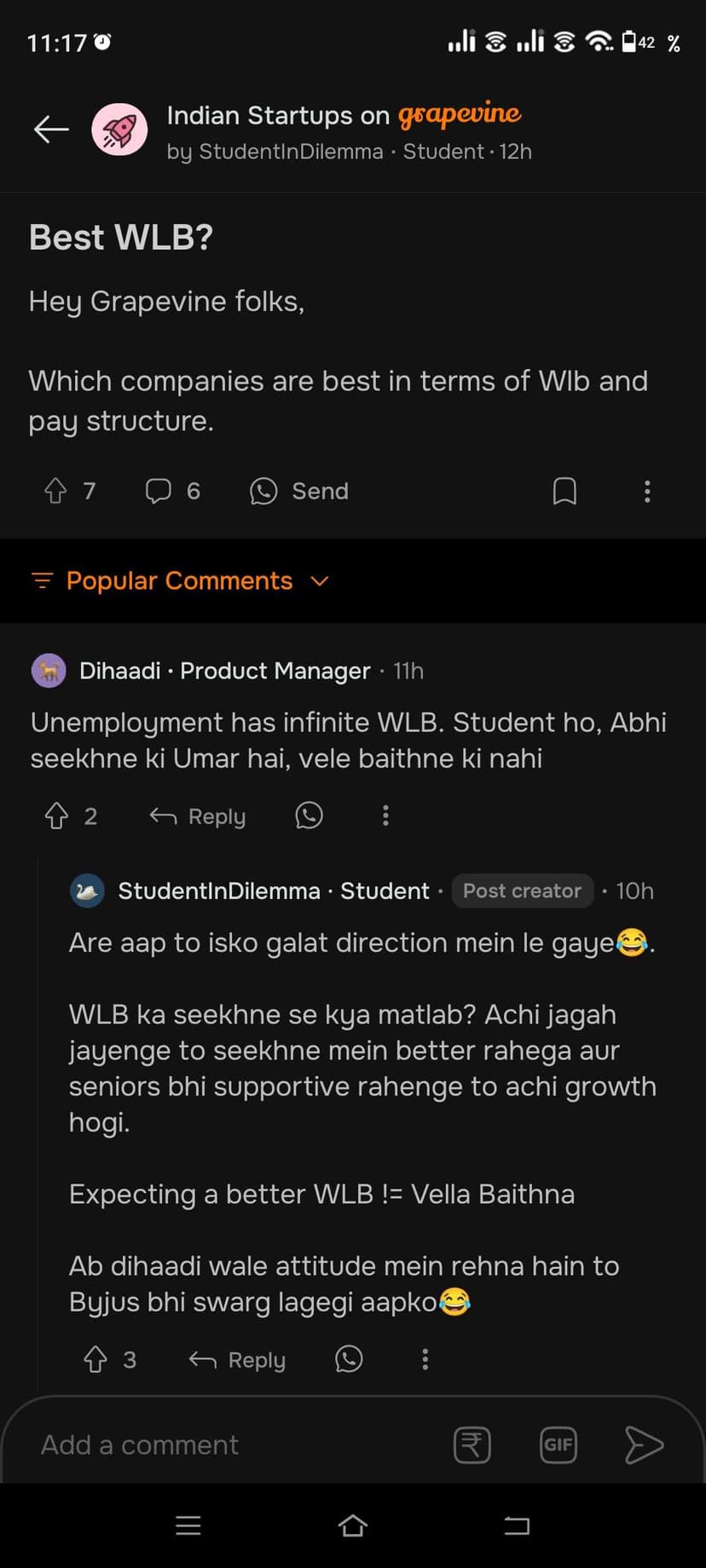Share Dihaadi's comment on WhatsApp
Image resolution: width=706 pixels, height=1568 pixels.
coord(309,816)
